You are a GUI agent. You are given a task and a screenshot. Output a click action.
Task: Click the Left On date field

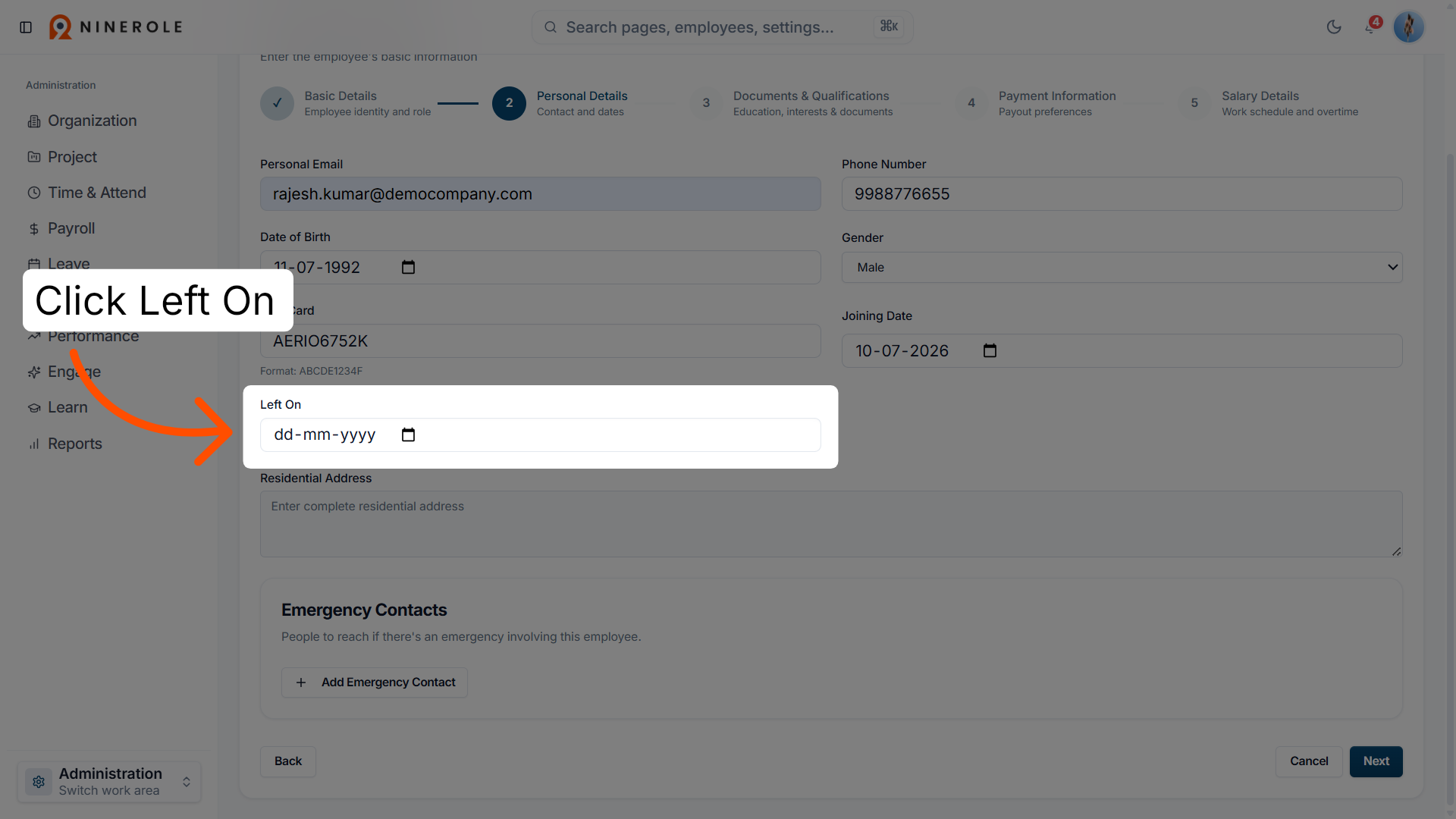click(541, 435)
